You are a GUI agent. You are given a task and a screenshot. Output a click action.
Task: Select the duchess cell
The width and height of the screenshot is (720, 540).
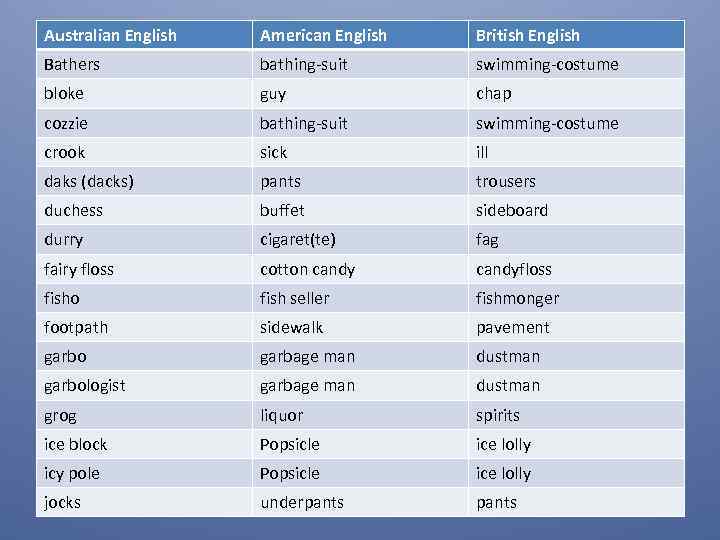73,210
